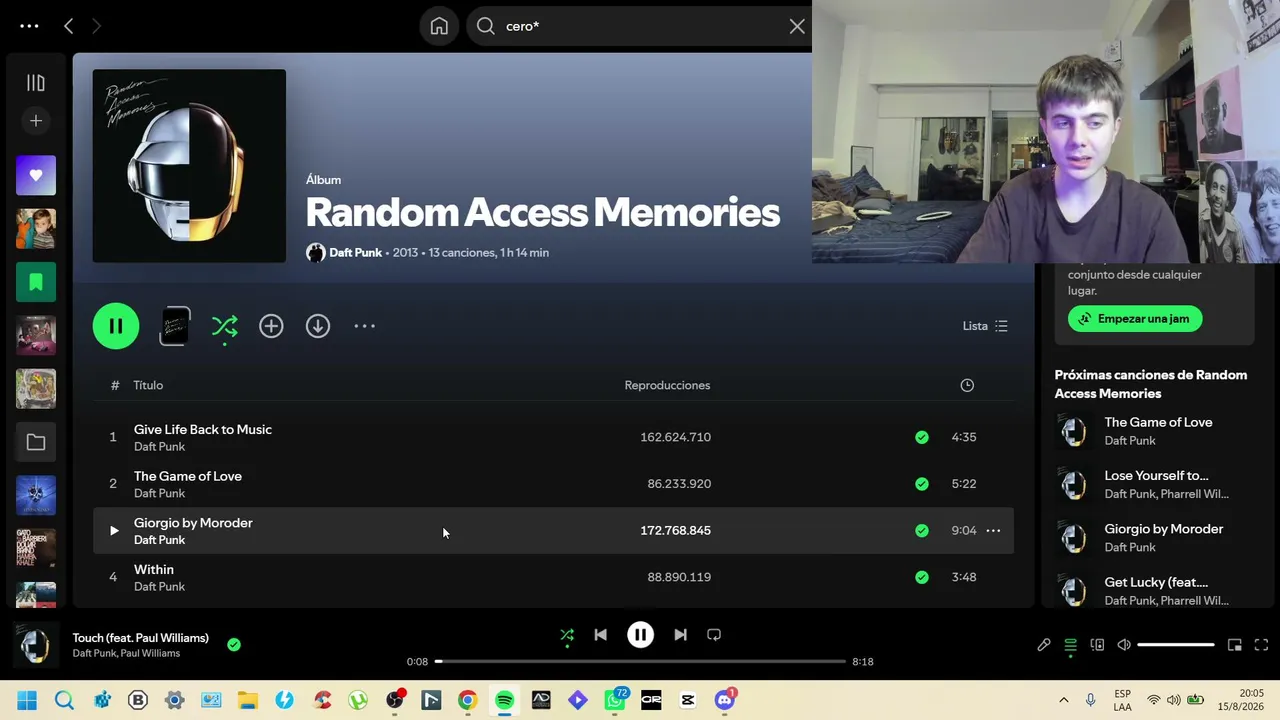Select the track 'The Game of Love' in the list

click(188, 477)
